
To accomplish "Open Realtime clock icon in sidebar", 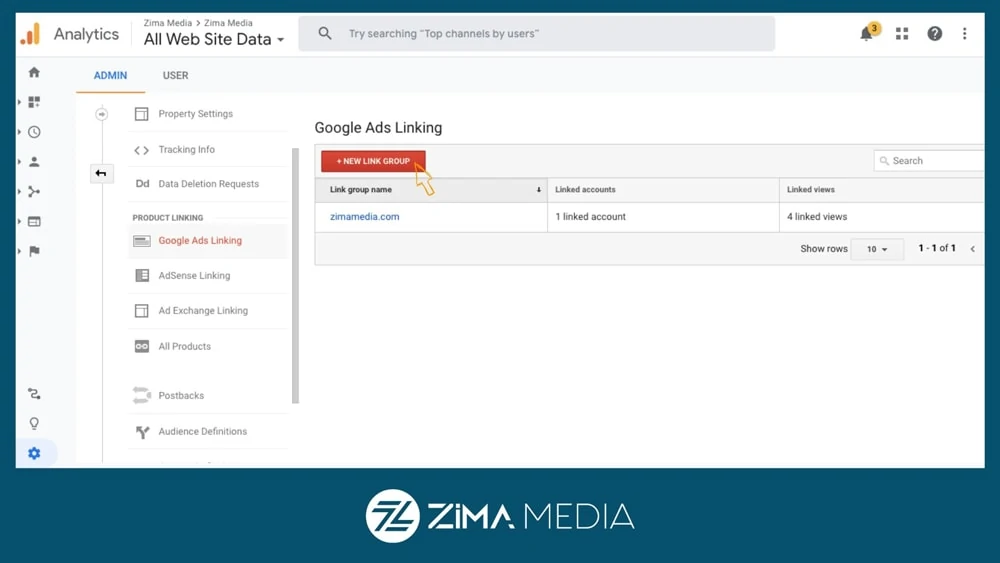I will point(34,132).
